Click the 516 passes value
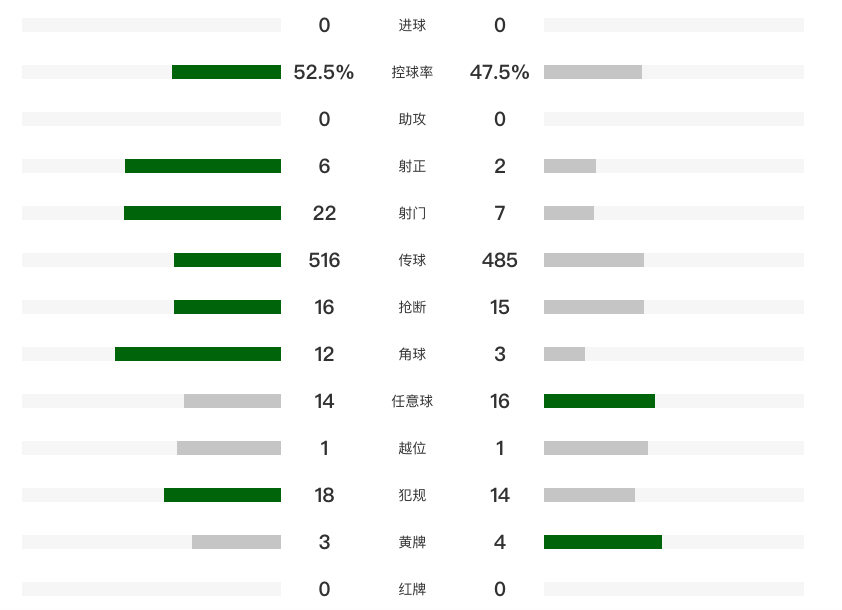The width and height of the screenshot is (842, 610). coord(324,260)
